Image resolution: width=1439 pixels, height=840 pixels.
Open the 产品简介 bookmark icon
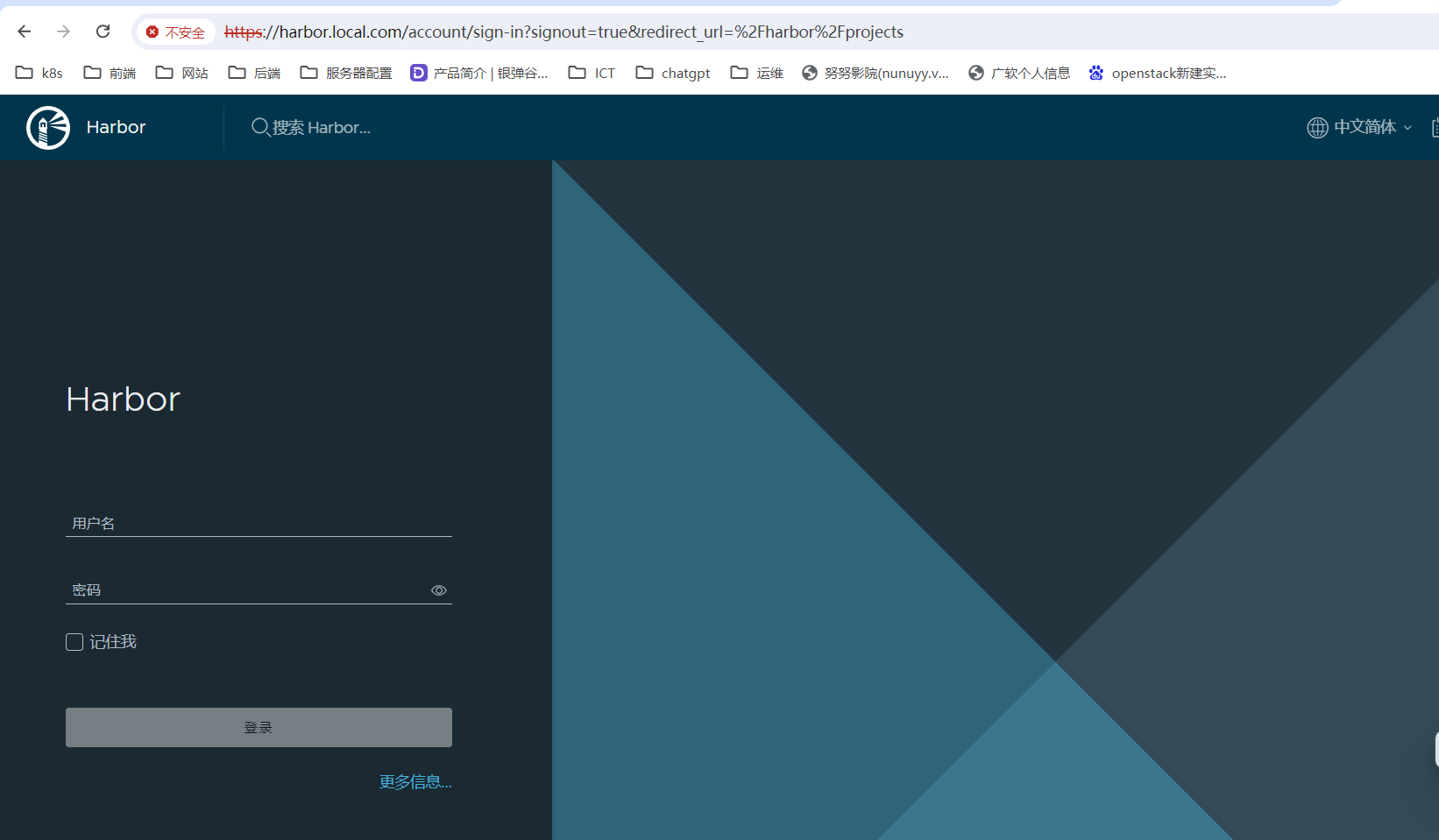(419, 73)
